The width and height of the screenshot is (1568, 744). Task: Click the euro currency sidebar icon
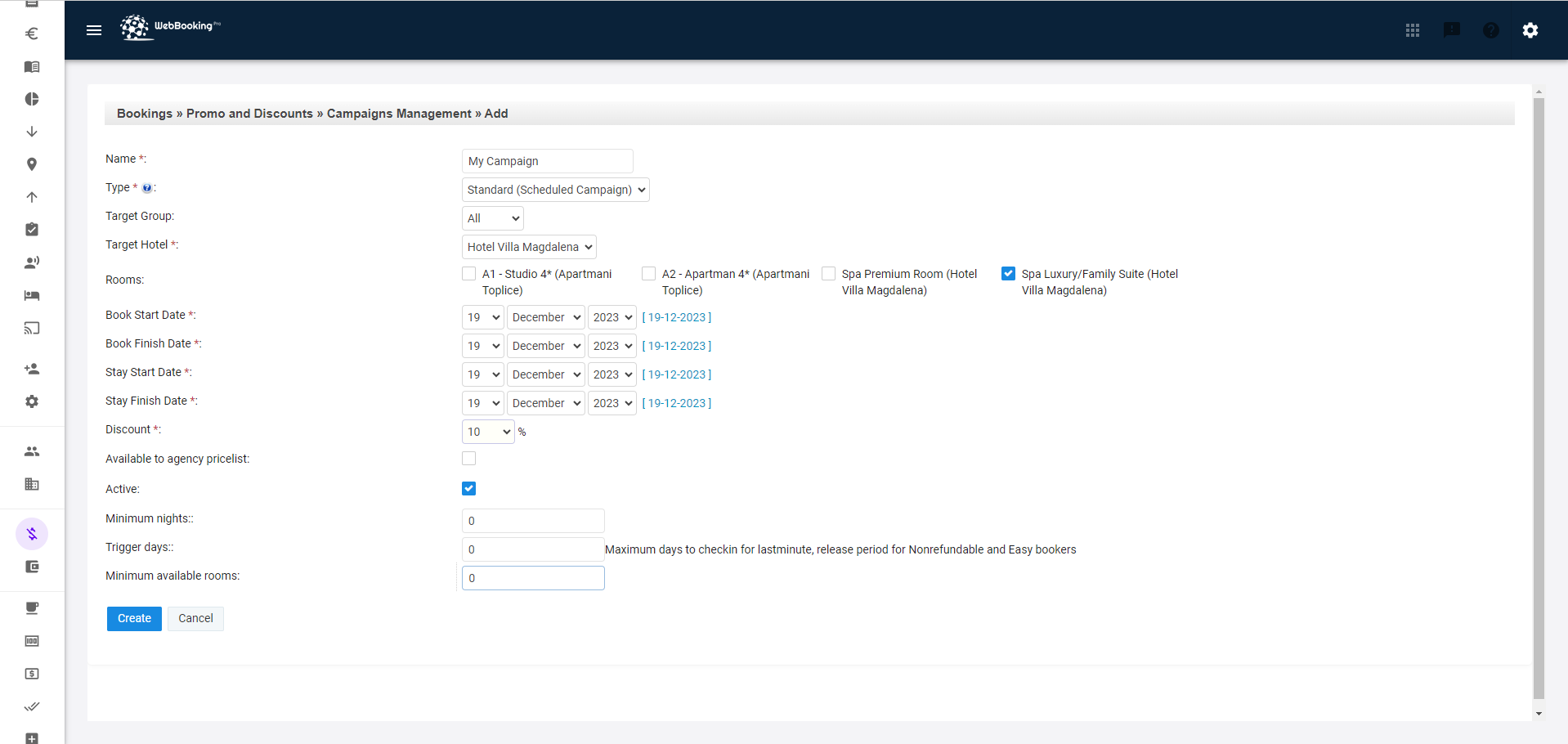(x=32, y=34)
